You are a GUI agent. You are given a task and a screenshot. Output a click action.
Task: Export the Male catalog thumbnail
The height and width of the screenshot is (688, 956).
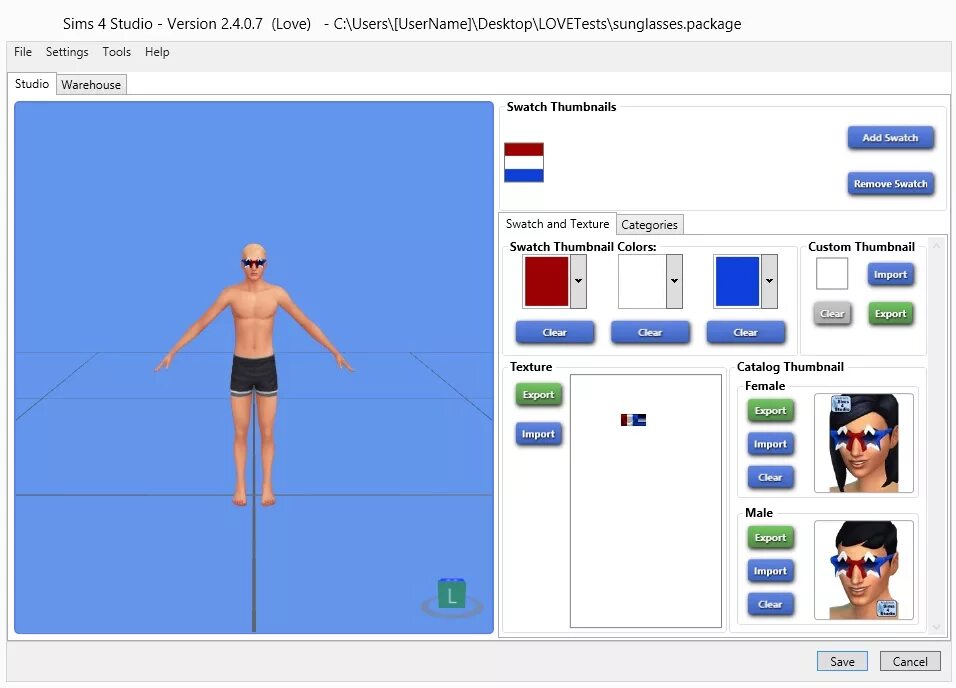pyautogui.click(x=771, y=538)
